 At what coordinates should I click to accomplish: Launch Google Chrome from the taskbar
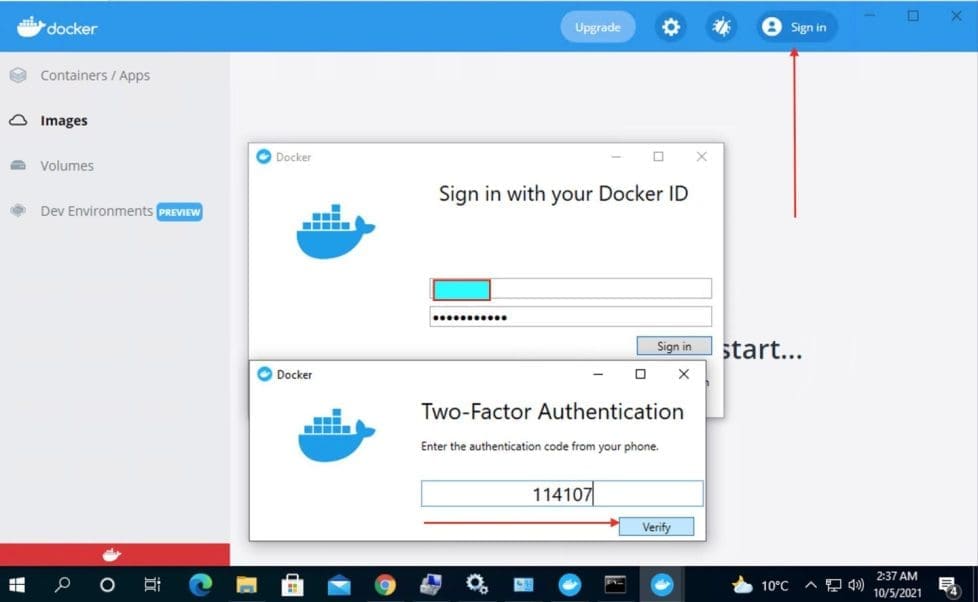coord(385,585)
